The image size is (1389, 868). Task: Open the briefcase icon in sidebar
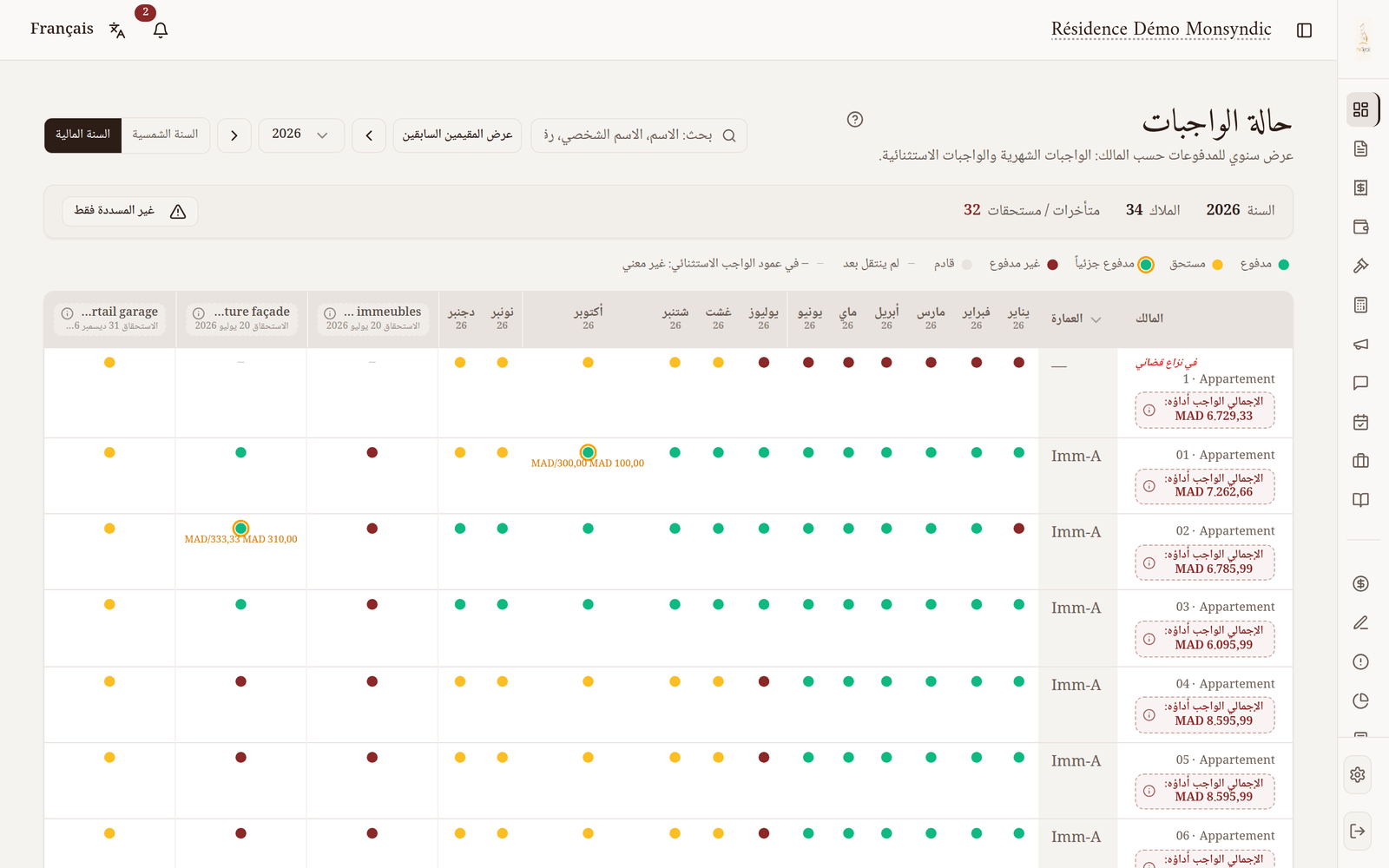(1360, 461)
